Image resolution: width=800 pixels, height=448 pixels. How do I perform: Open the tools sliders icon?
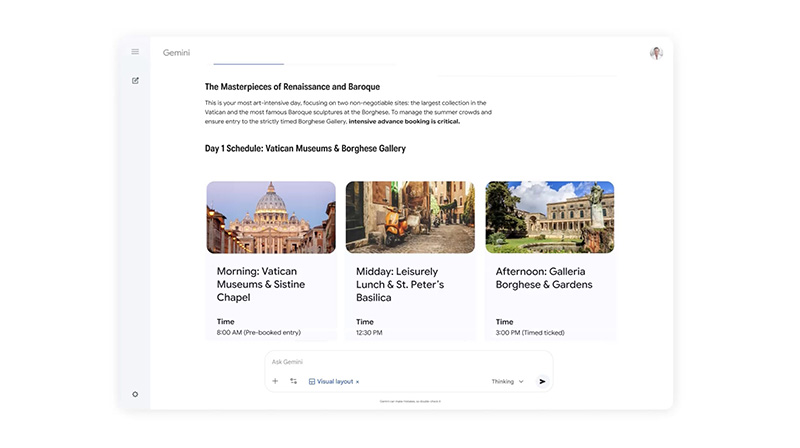tap(294, 381)
